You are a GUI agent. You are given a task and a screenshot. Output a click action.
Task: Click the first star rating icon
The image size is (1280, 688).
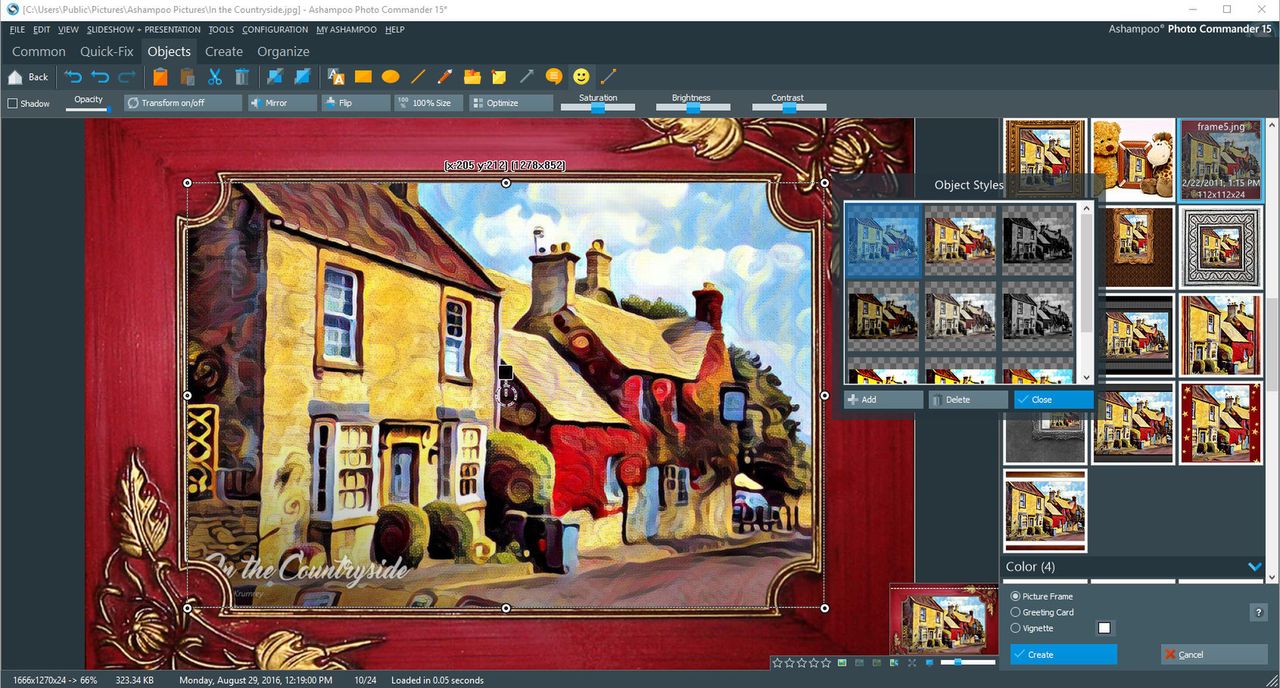point(777,662)
